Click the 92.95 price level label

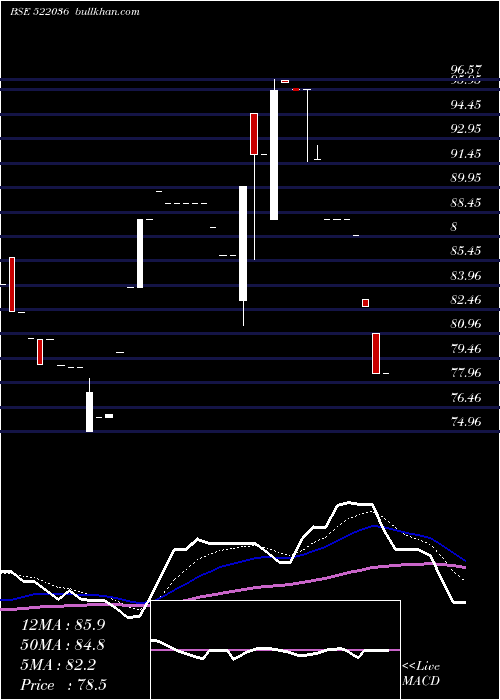tap(466, 129)
